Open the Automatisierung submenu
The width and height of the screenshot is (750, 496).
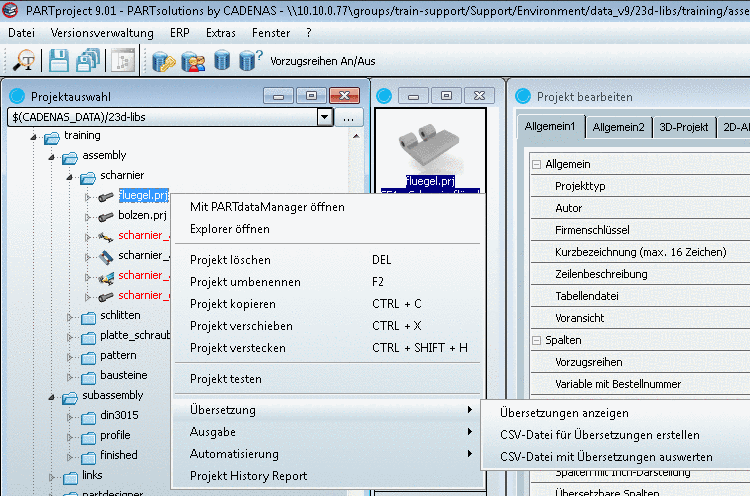click(x=328, y=454)
